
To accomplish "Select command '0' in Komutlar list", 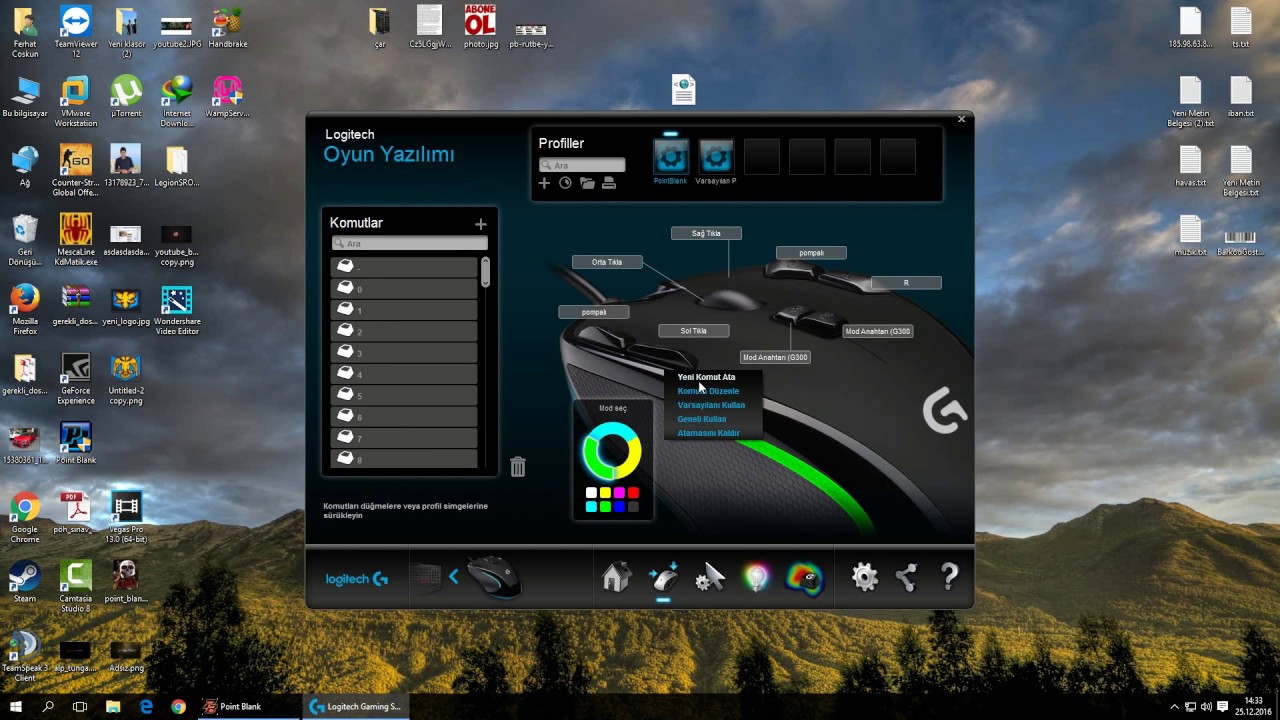I will (404, 288).
